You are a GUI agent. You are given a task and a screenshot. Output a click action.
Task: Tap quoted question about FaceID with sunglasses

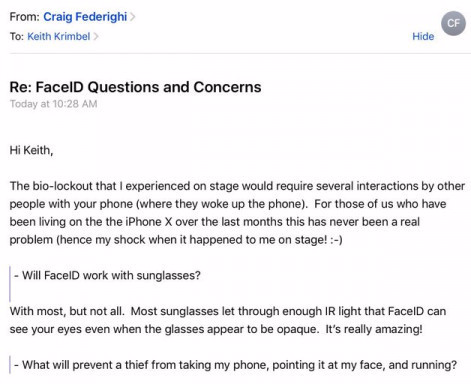point(107,275)
